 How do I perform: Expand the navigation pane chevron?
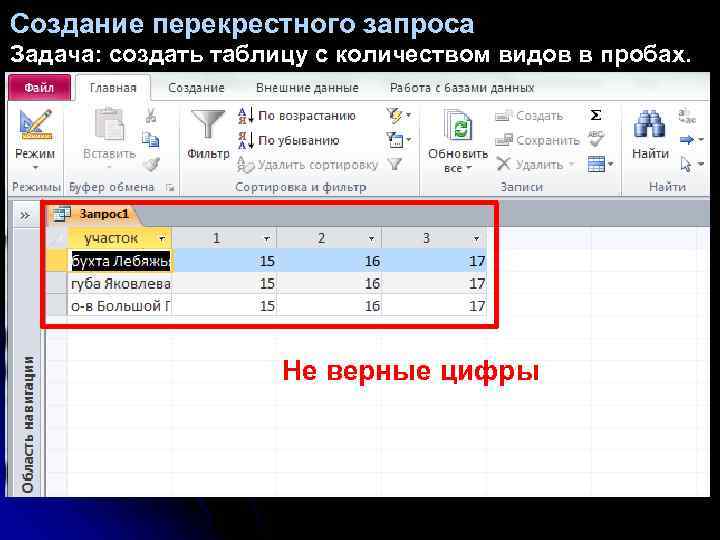tap(24, 215)
